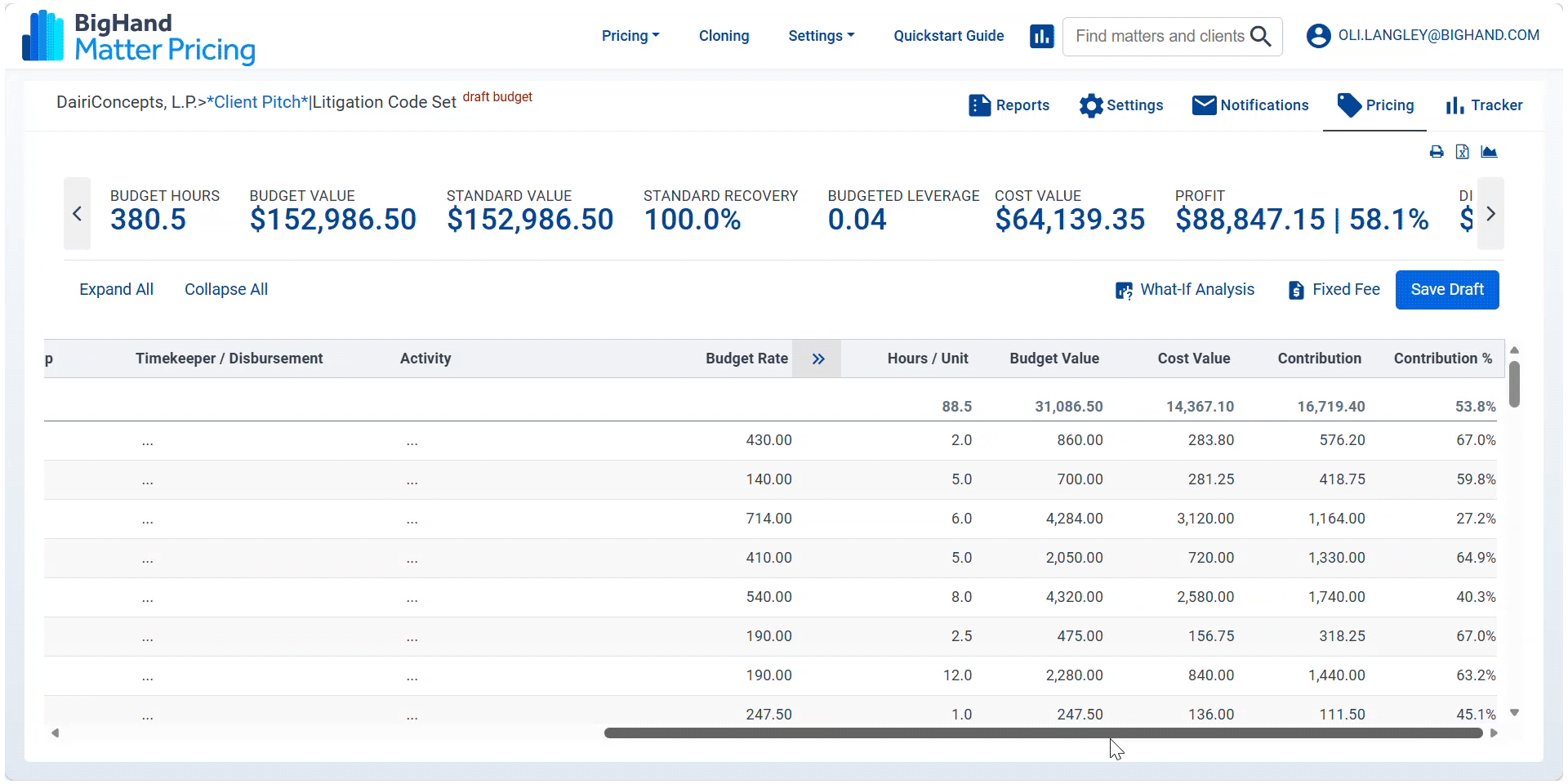Click the 430.00 budget rate cell
The width and height of the screenshot is (1568, 784).
[768, 440]
